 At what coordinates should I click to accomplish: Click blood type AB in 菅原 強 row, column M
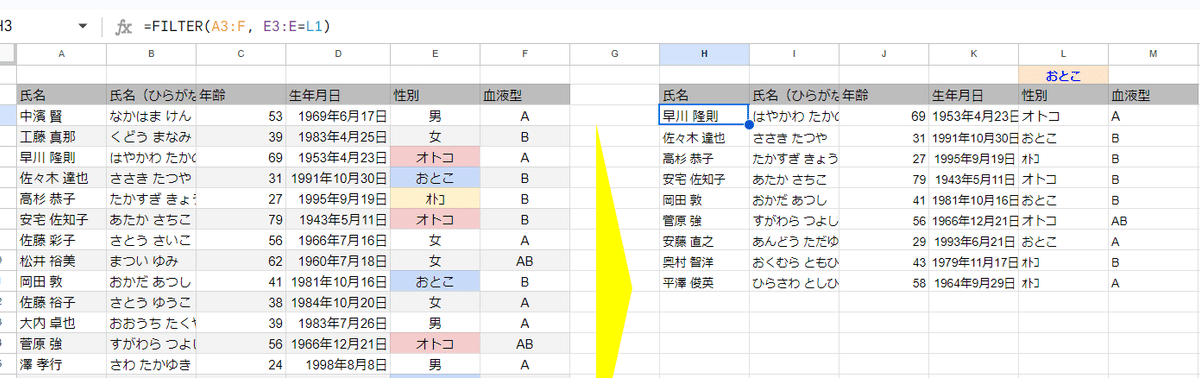tap(1153, 220)
